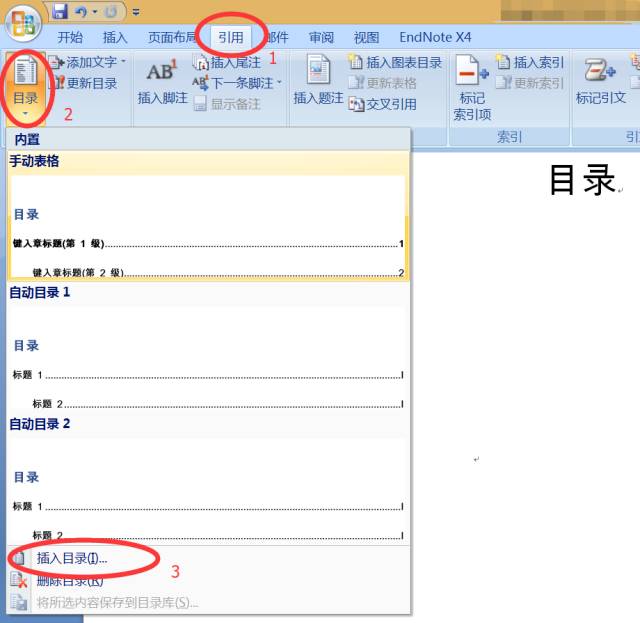Viewport: 640px width, 623px height.
Task: Select the 自动目录 1 preview
Action: (x=208, y=347)
